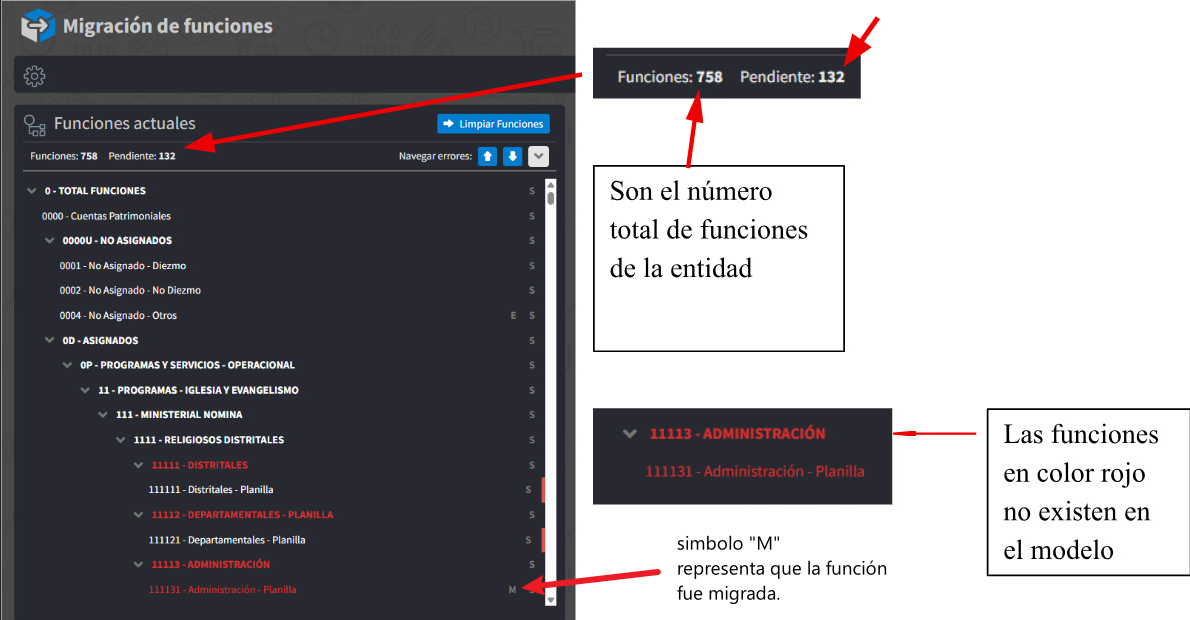The width and height of the screenshot is (1190, 620).
Task: Select 0000 - Cuentas Patrimoniales
Action: point(106,216)
